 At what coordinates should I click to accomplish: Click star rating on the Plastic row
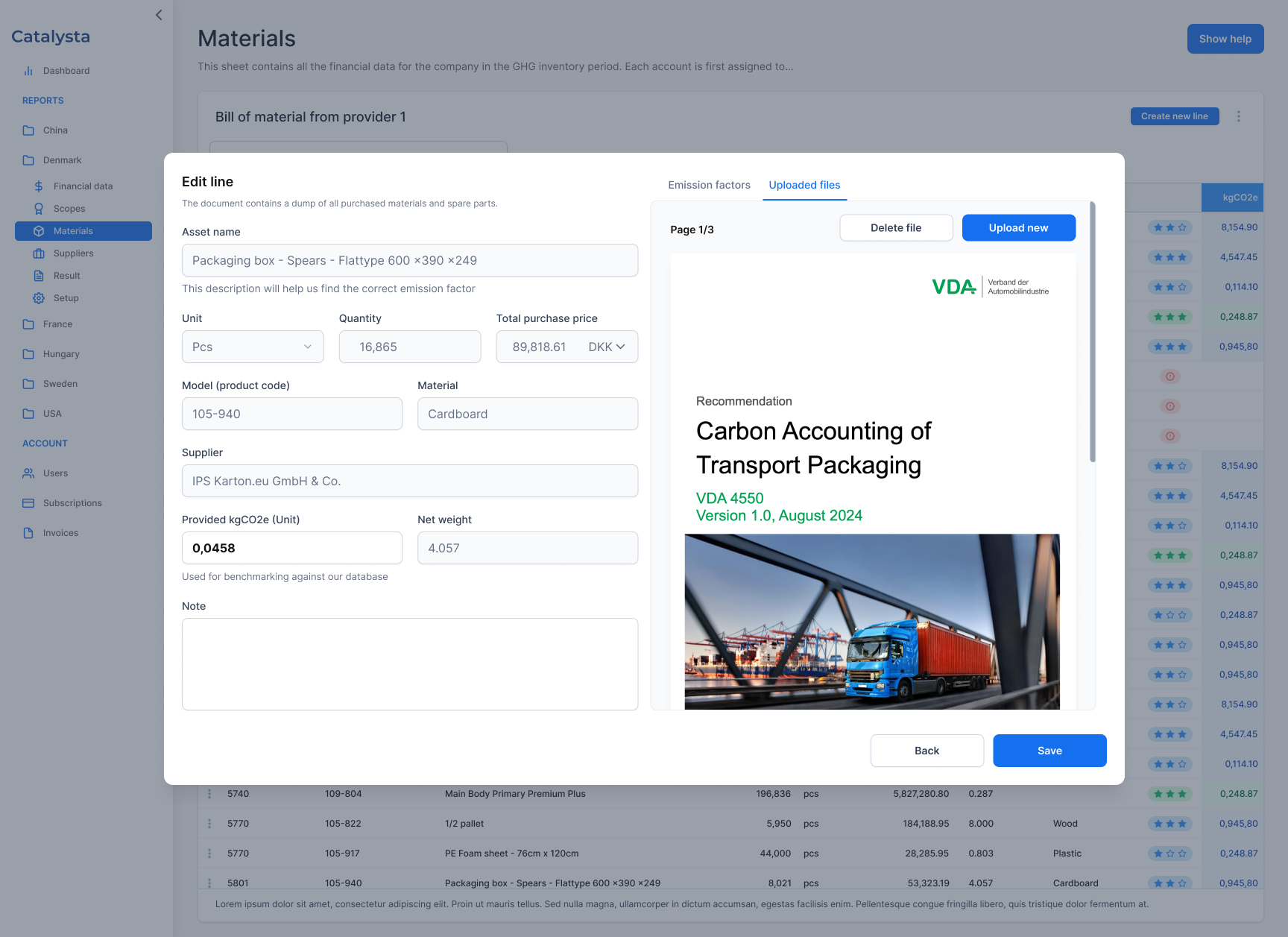pos(1169,854)
